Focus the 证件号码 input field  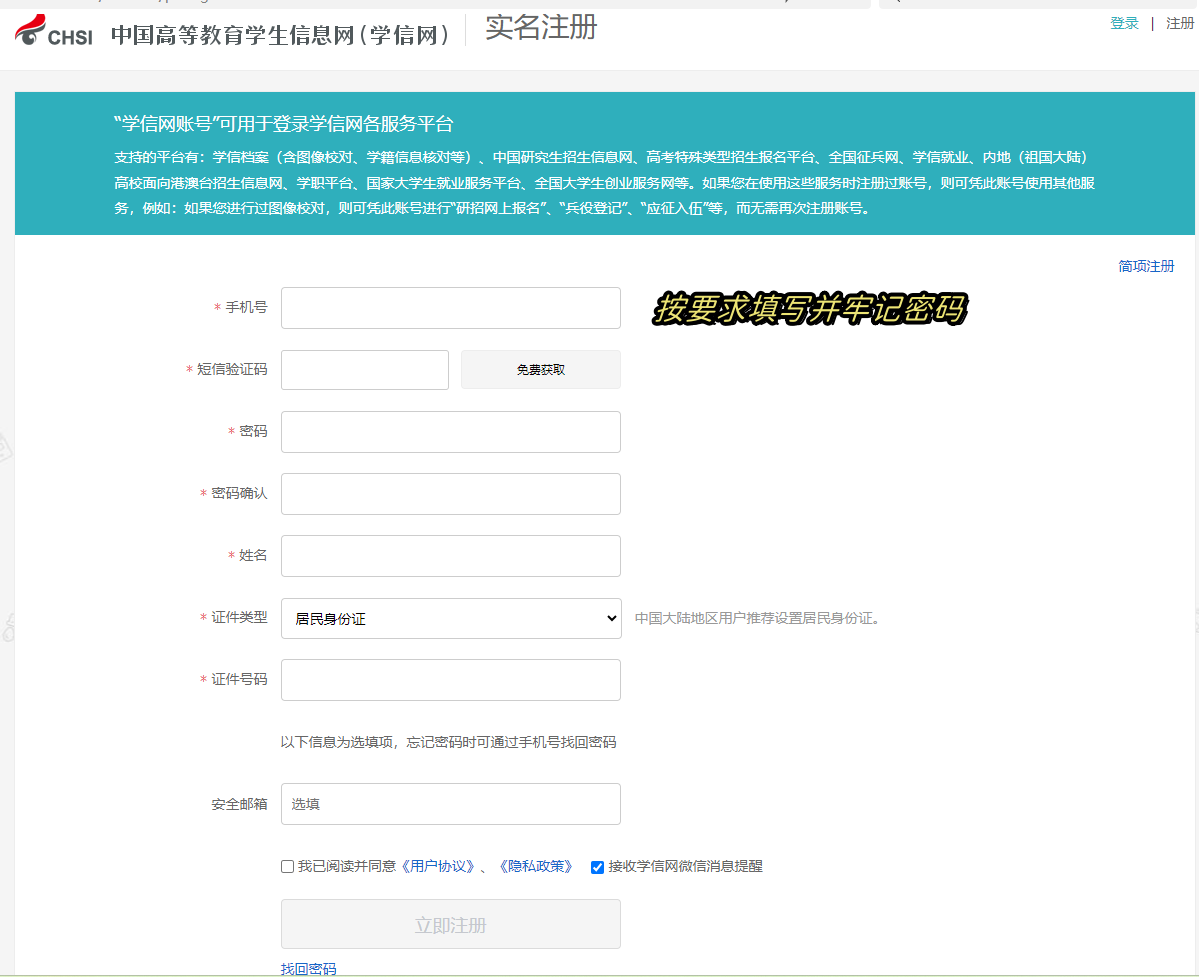click(x=450, y=680)
